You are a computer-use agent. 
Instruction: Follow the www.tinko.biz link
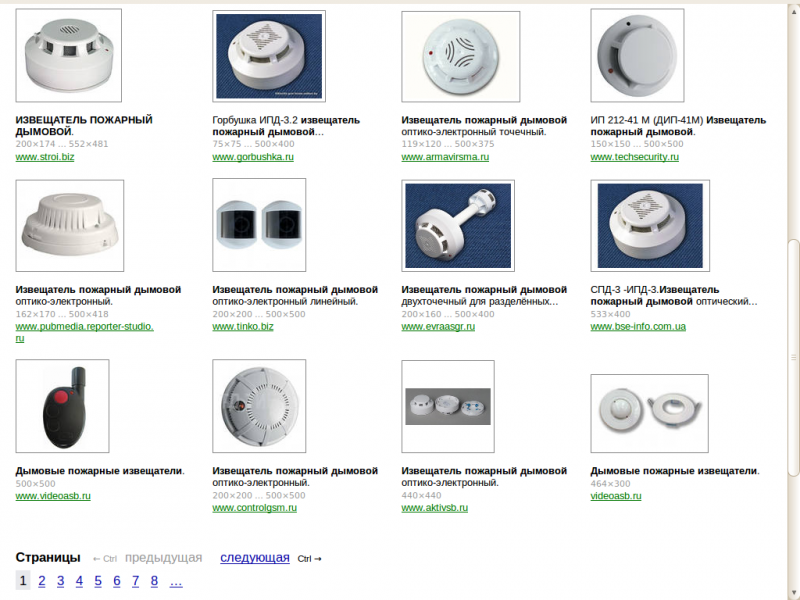[243, 327]
